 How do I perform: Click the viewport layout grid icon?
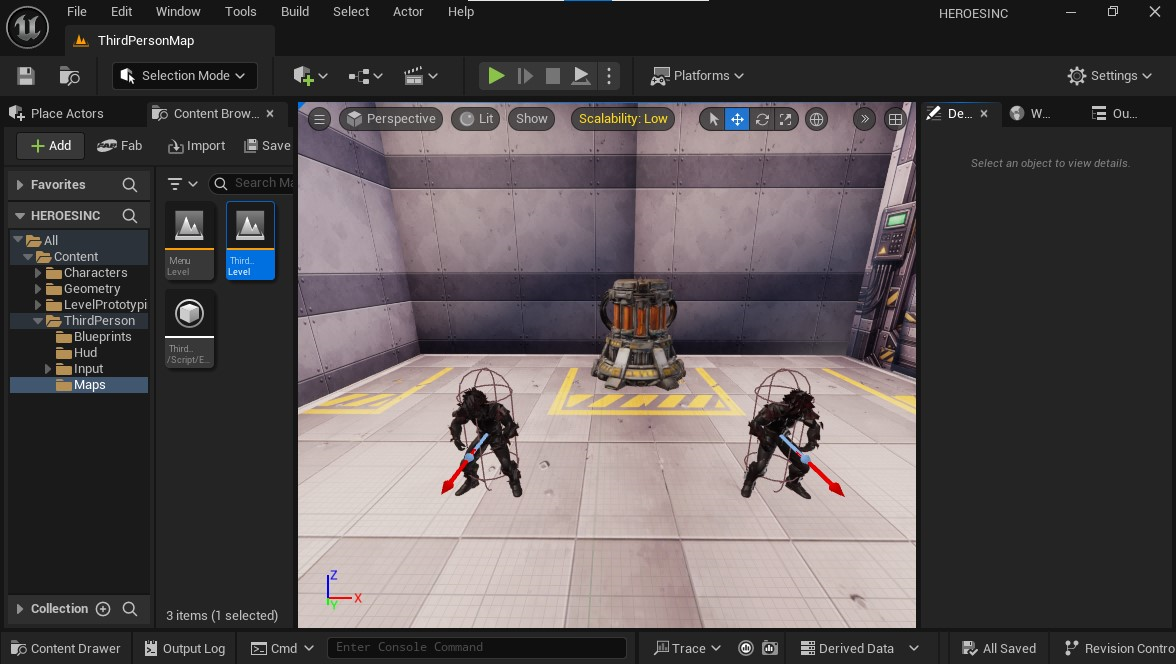pos(895,119)
